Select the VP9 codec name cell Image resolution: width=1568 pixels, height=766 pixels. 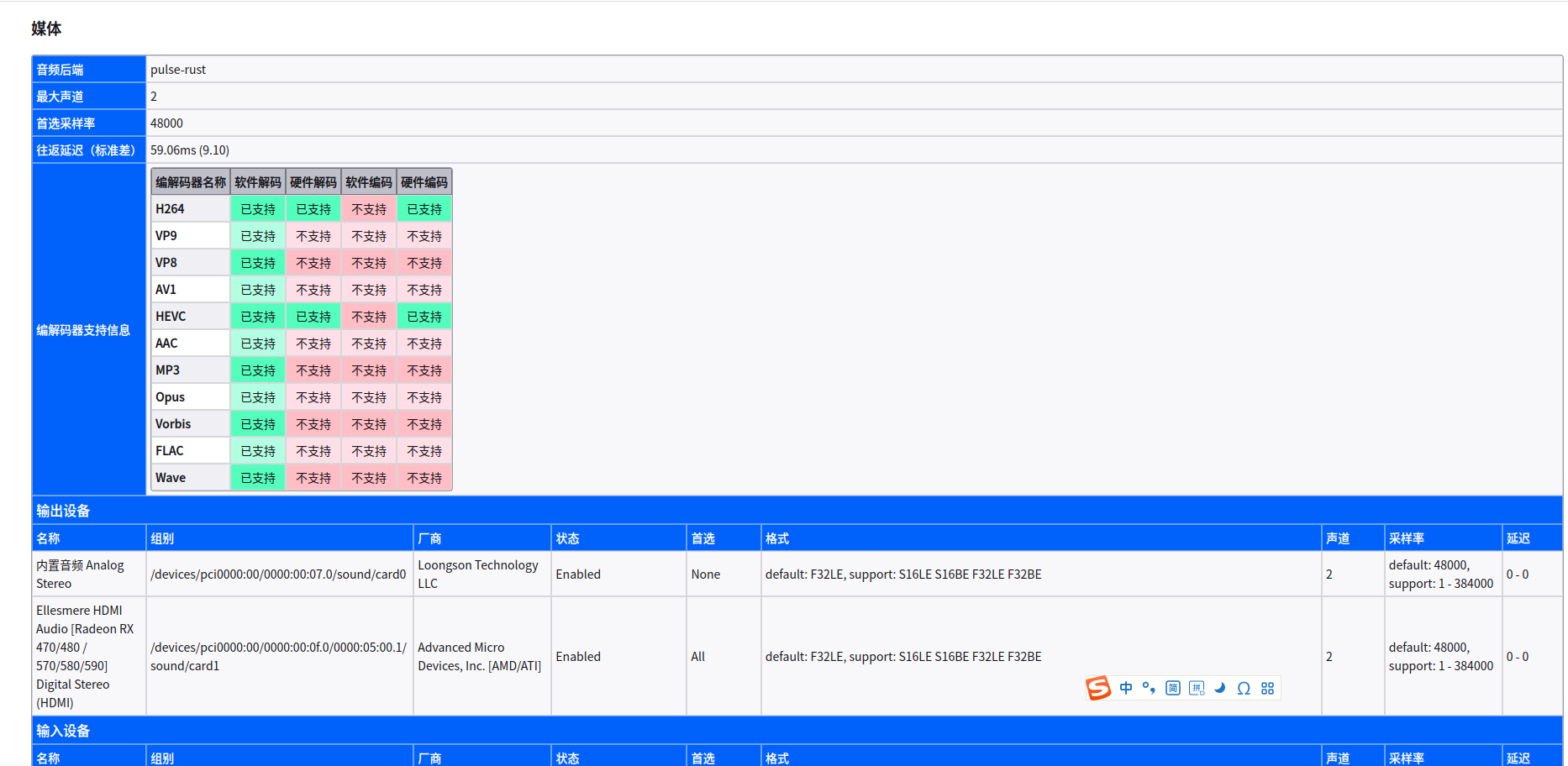point(191,236)
